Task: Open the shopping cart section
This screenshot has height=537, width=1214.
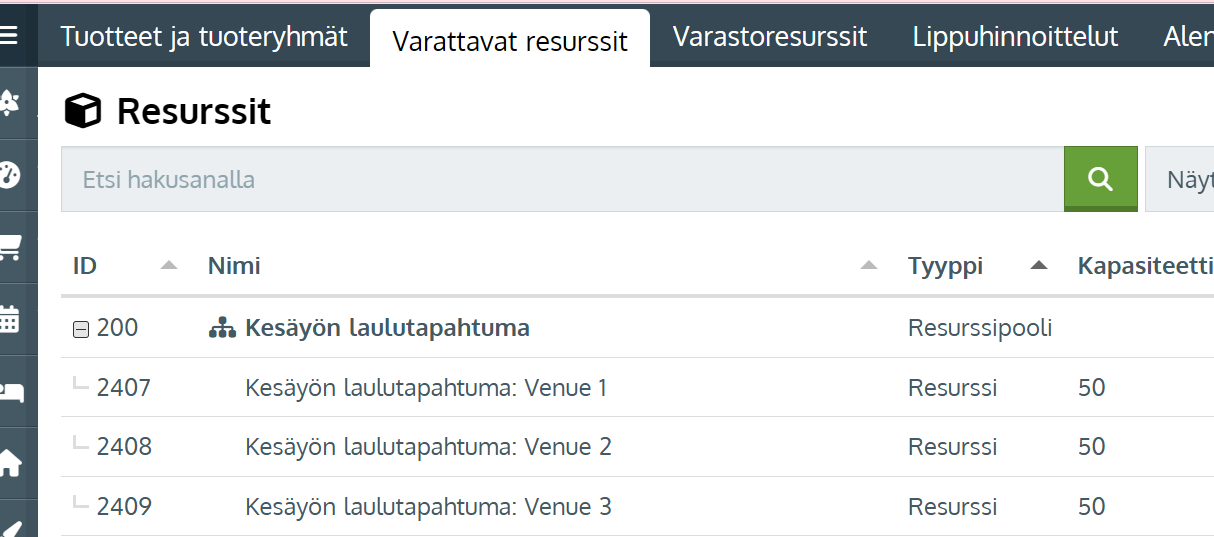Action: 10,247
